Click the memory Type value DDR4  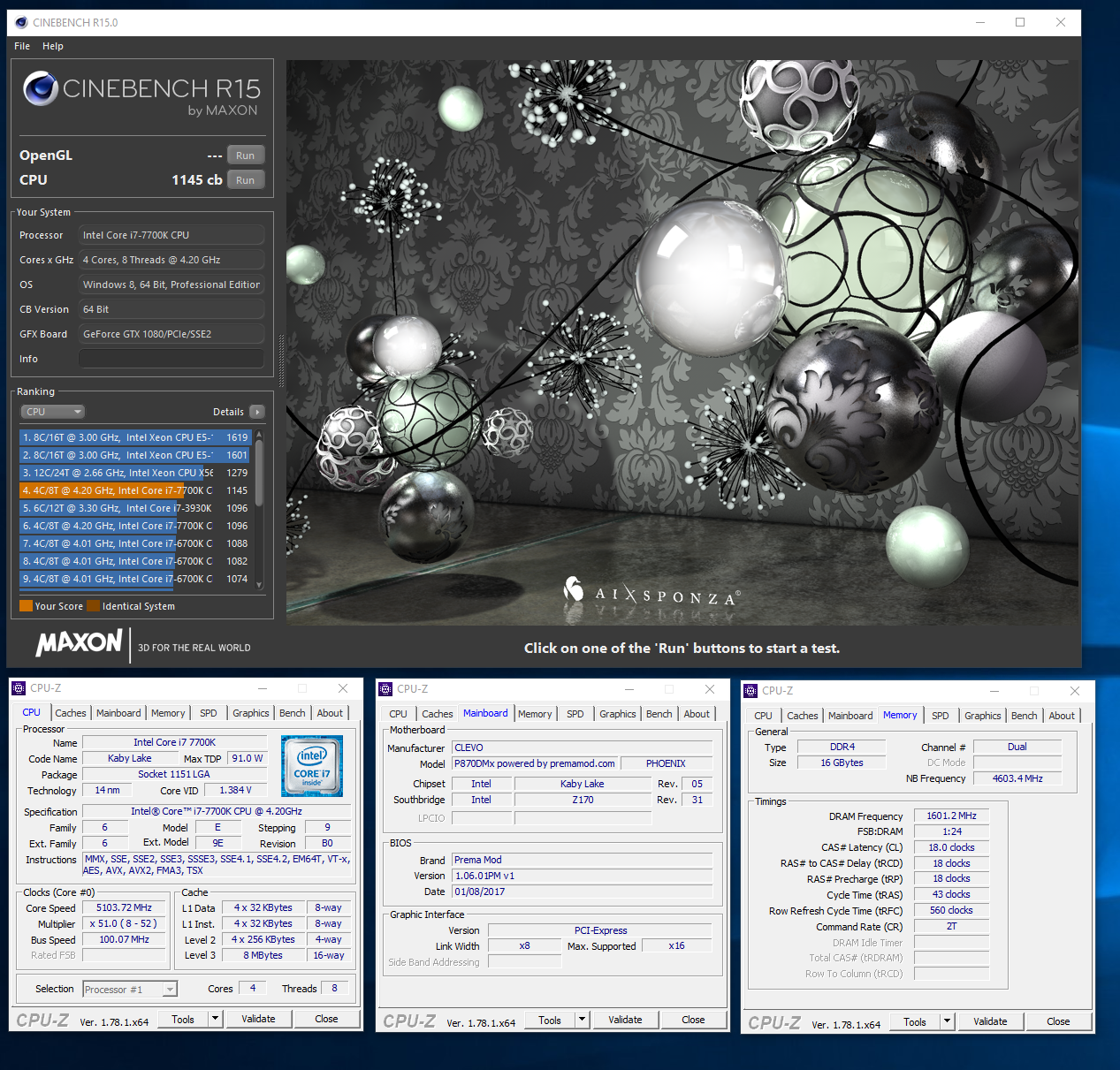tap(842, 747)
